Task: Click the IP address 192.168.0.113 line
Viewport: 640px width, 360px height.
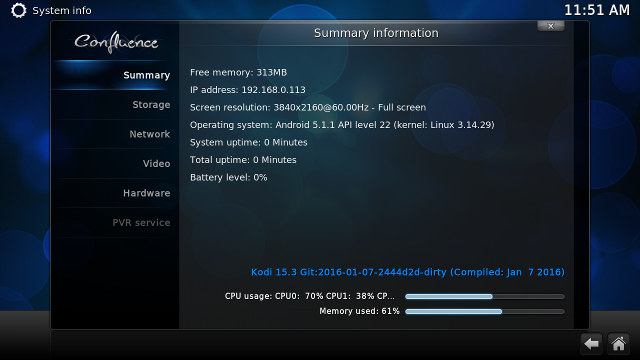Action: coord(248,90)
